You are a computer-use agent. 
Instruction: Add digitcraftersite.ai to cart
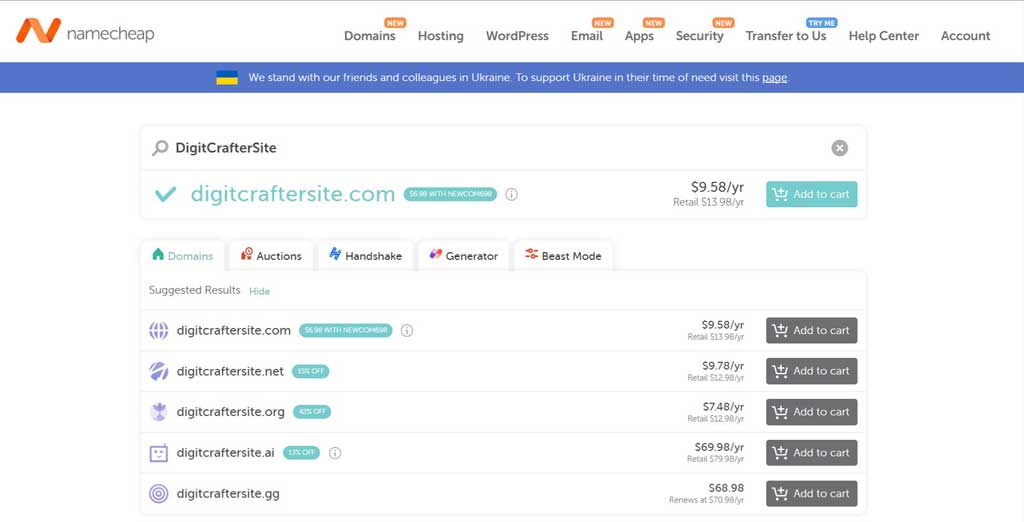811,453
